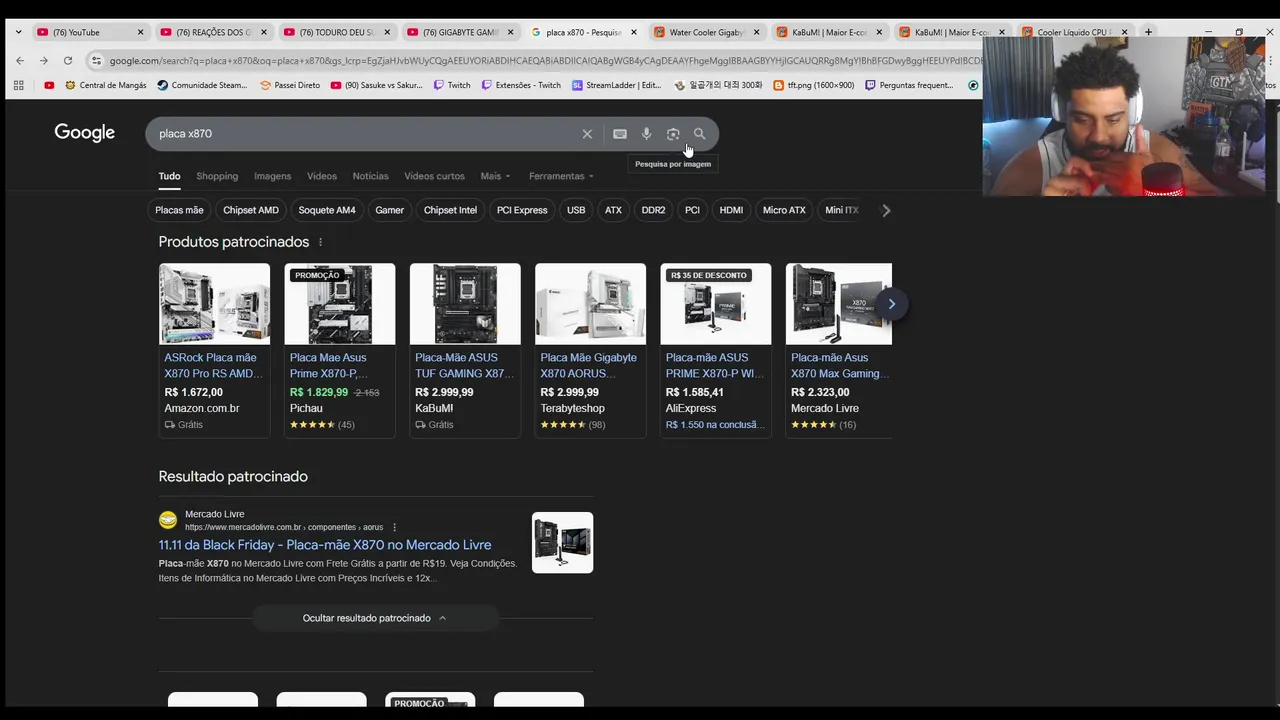Open the three-dot menu beside Mercado Livre URL

[394, 527]
